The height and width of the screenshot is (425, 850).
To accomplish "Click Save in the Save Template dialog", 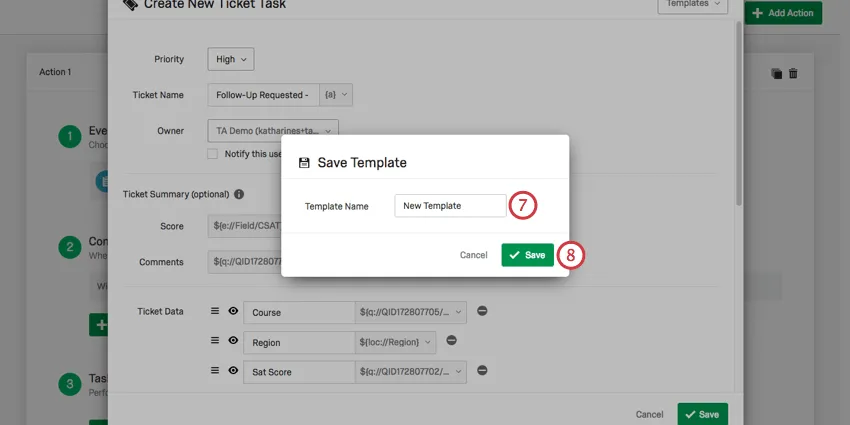I will point(527,255).
